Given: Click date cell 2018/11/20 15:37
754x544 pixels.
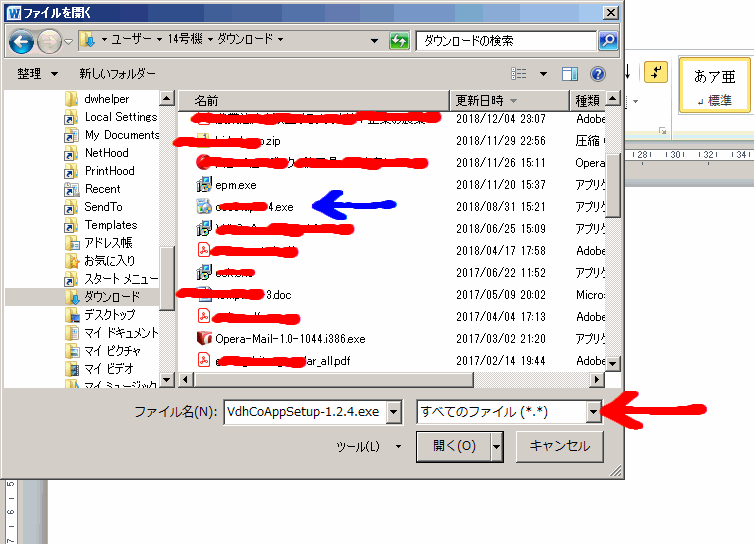Looking at the screenshot, I should pyautogui.click(x=501, y=185).
